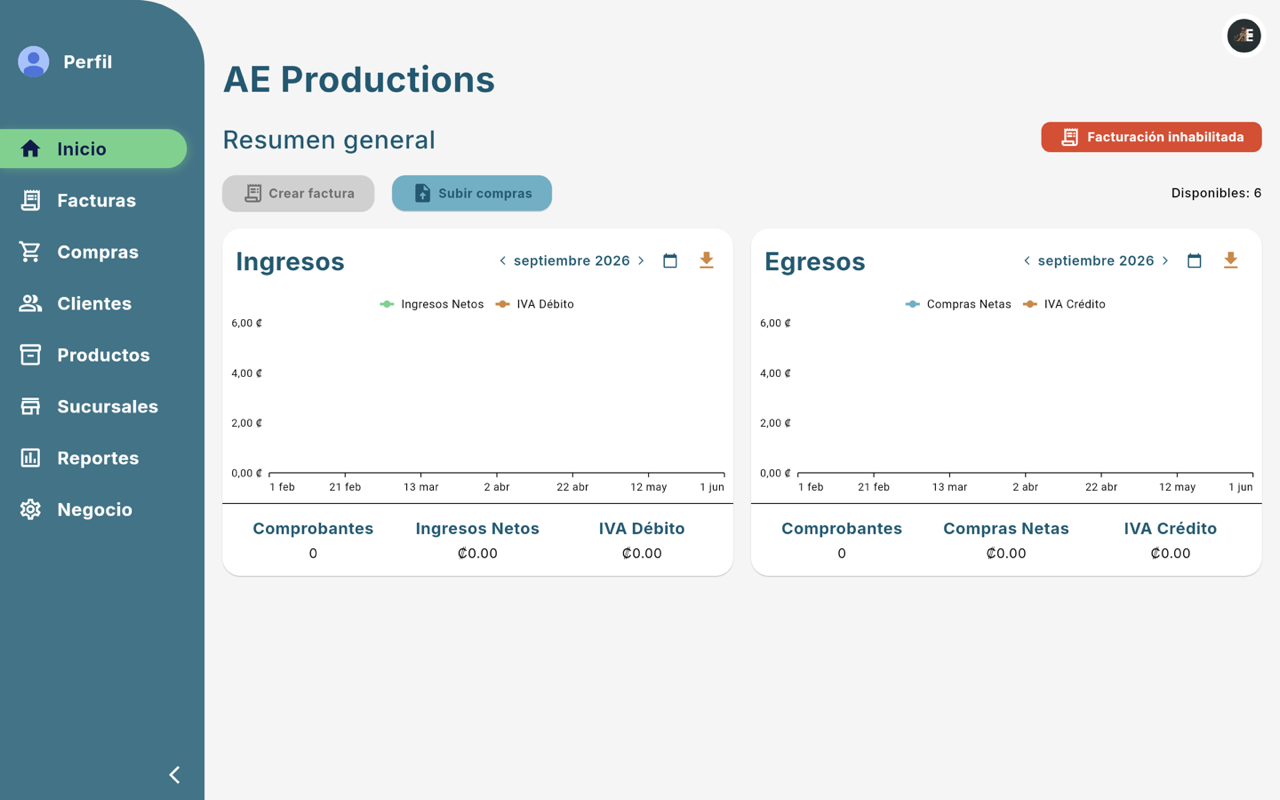
Task: Go to previous month in Egresos
Action: [x=1026, y=261]
